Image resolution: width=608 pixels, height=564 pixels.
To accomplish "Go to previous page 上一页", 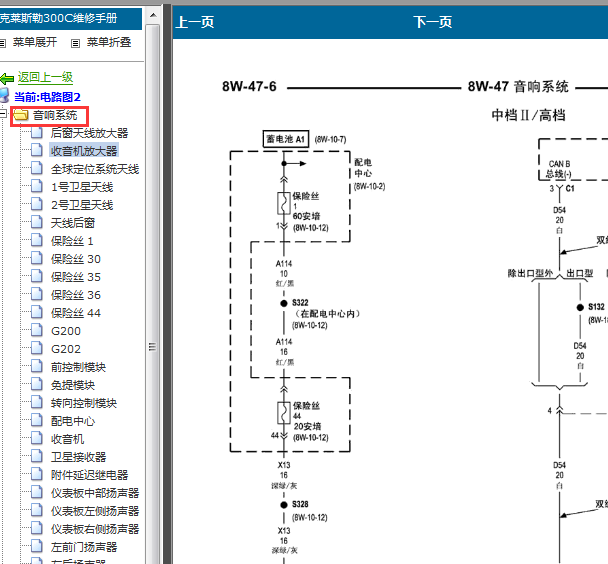I will (195, 22).
